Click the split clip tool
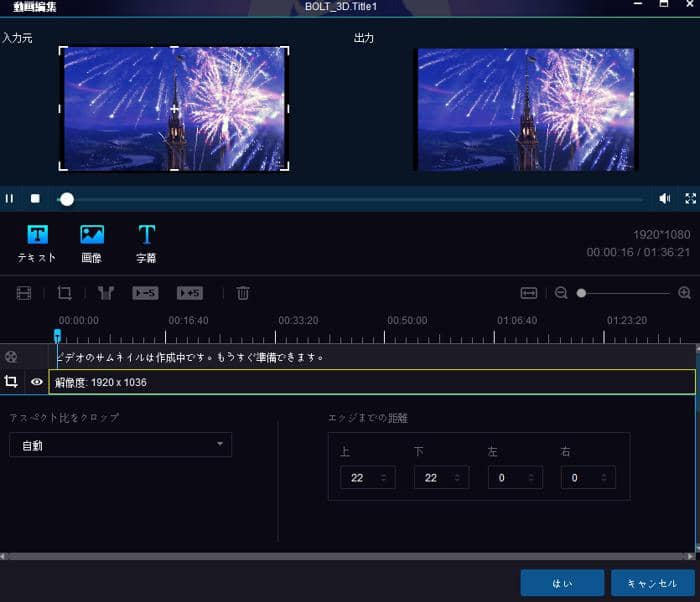 point(106,293)
